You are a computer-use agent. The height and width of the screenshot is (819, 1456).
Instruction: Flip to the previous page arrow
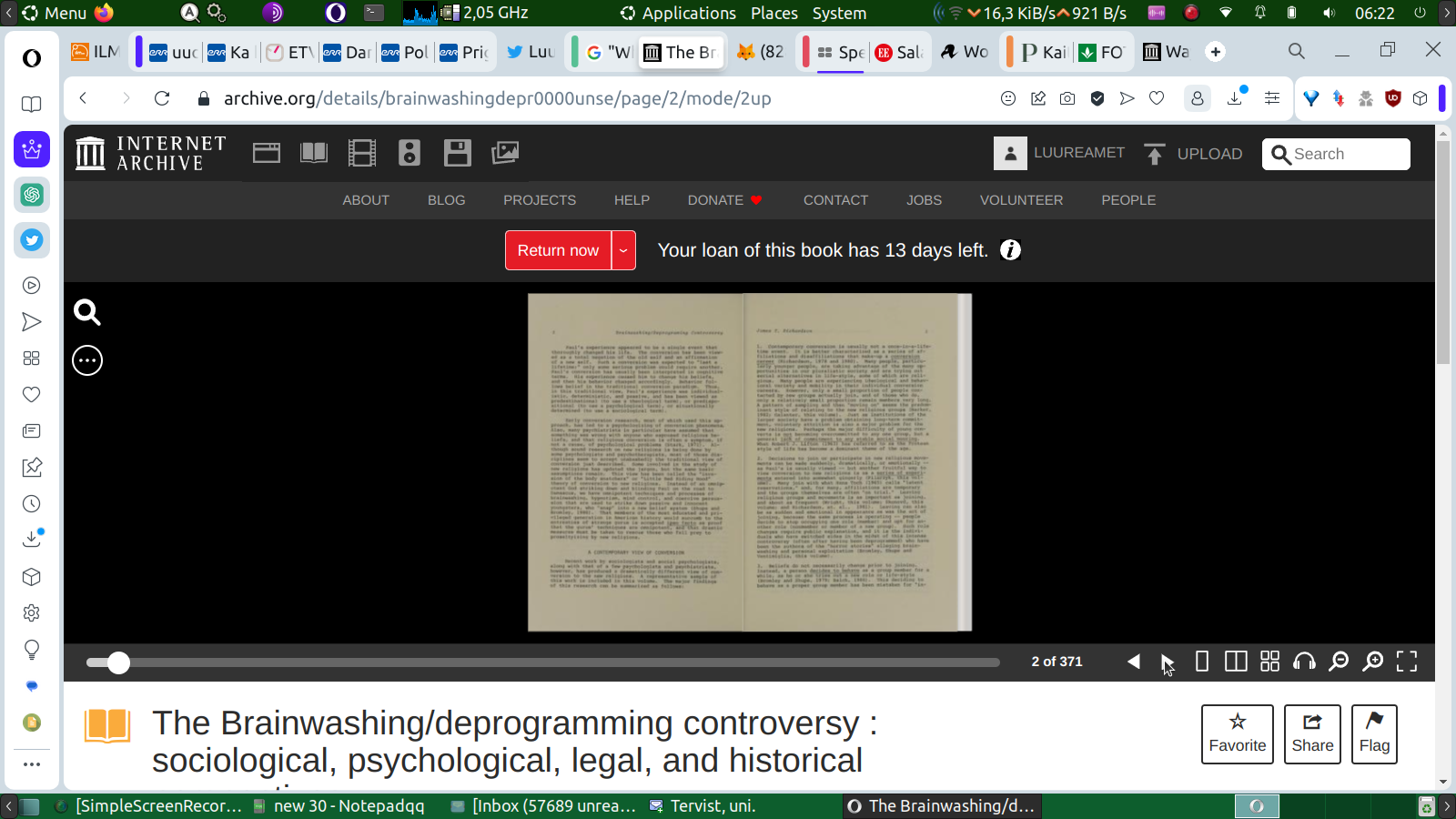(x=1134, y=662)
